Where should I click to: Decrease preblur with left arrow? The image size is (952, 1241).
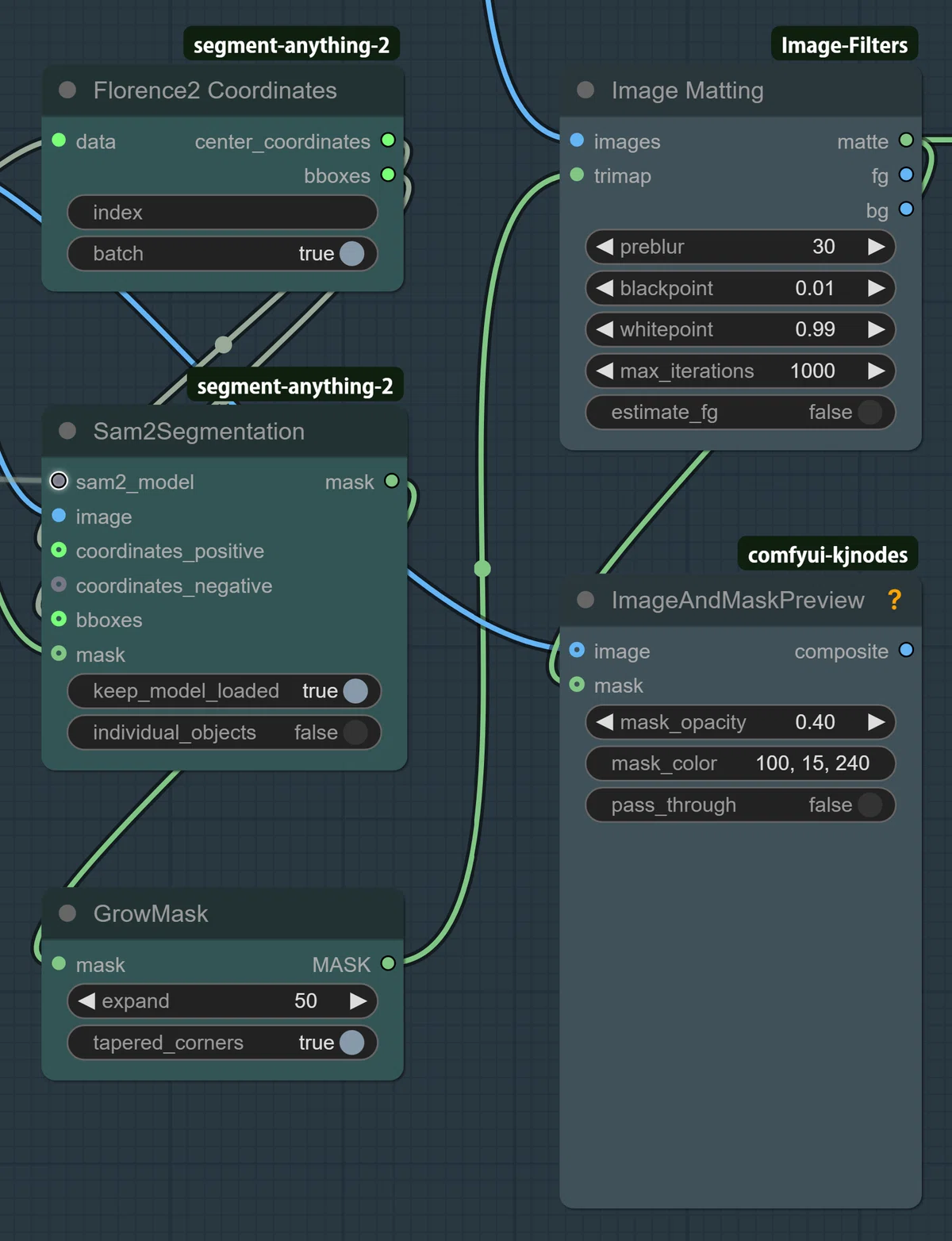click(605, 247)
